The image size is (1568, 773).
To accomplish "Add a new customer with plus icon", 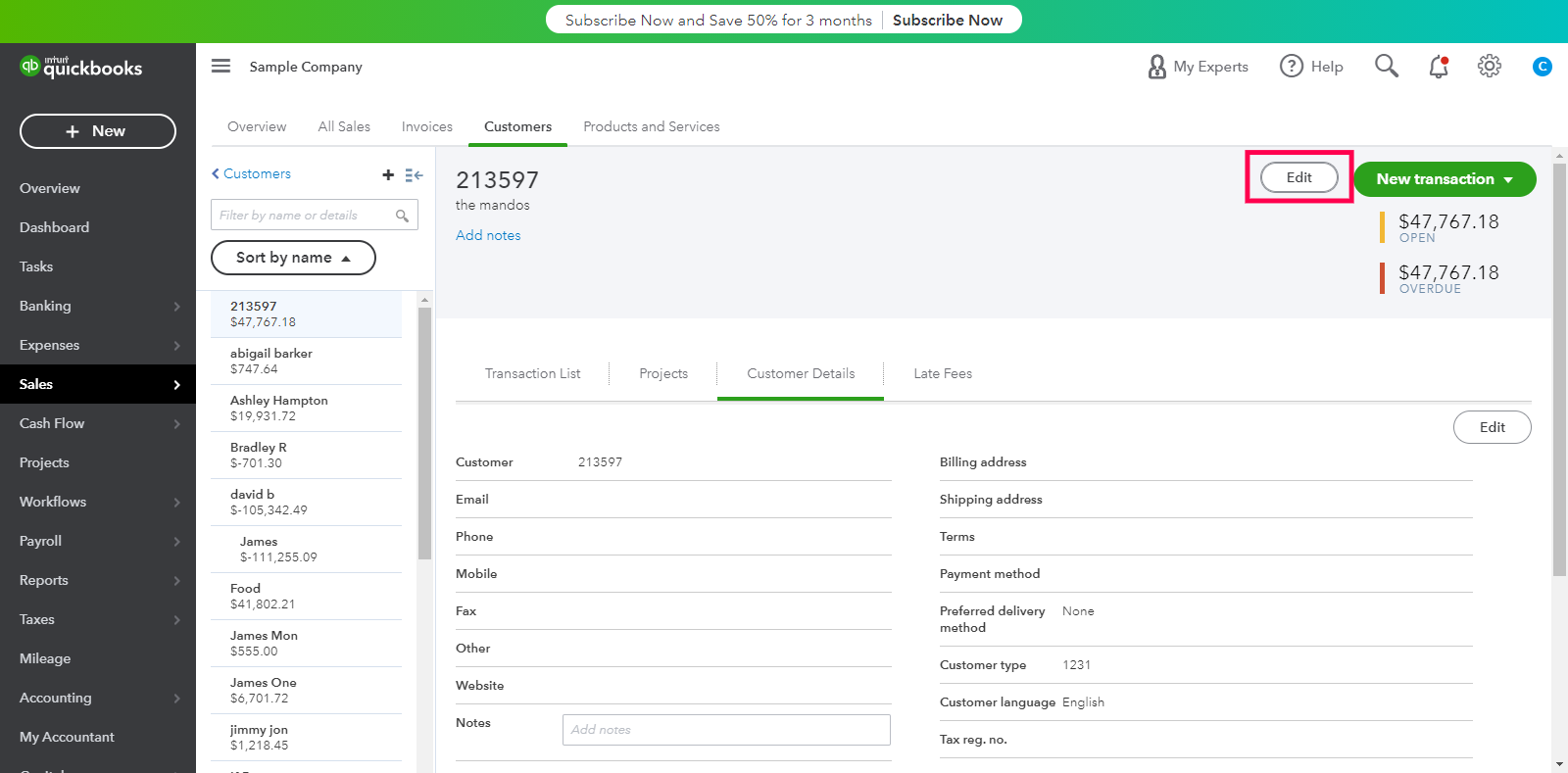I will pos(388,174).
